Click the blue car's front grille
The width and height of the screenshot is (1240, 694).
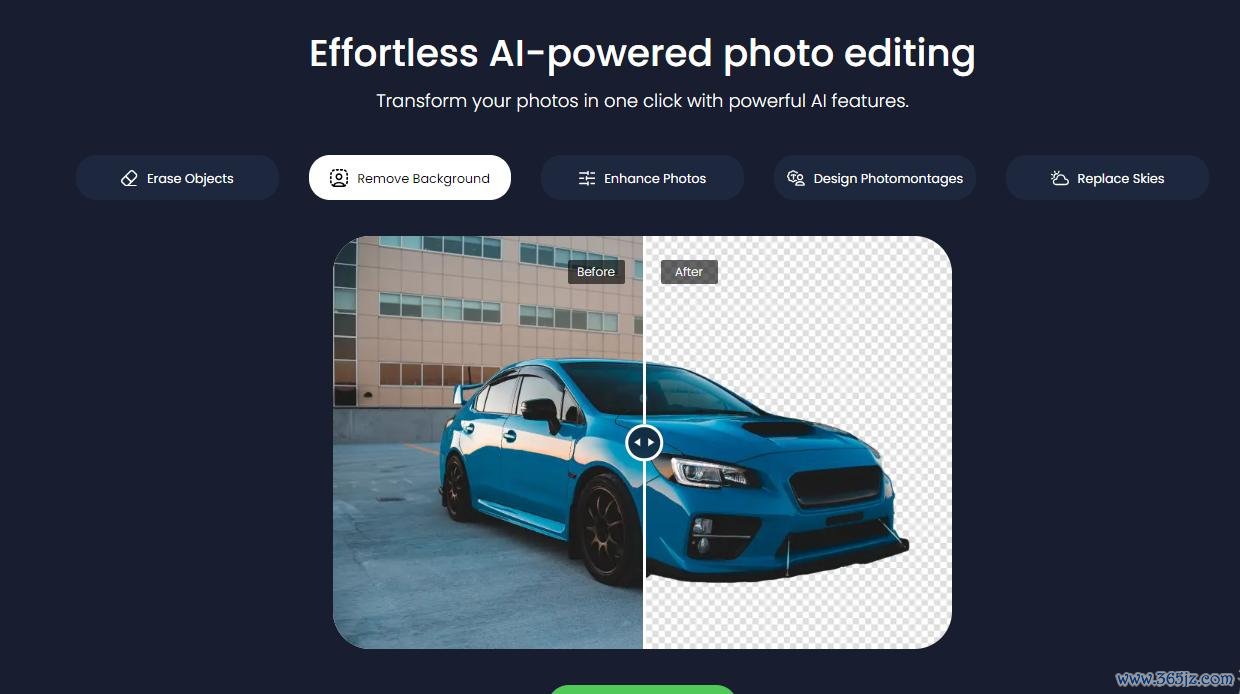point(836,487)
